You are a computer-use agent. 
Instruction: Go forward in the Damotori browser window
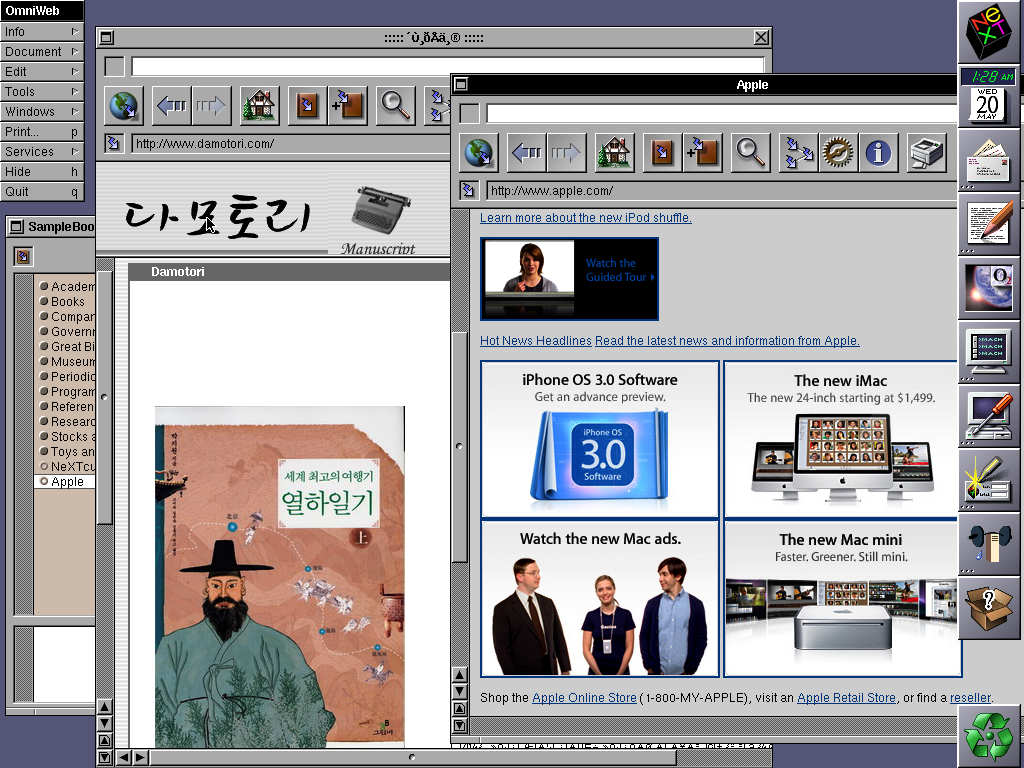point(211,106)
